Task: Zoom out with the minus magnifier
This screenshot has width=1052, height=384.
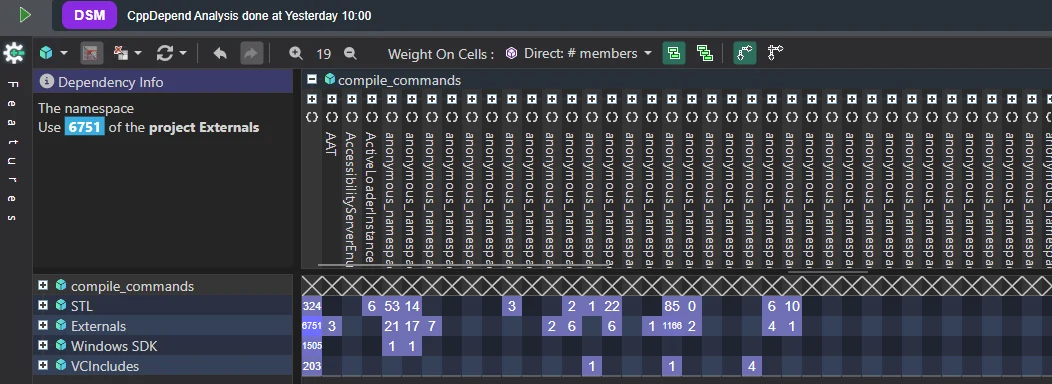Action: (350, 53)
